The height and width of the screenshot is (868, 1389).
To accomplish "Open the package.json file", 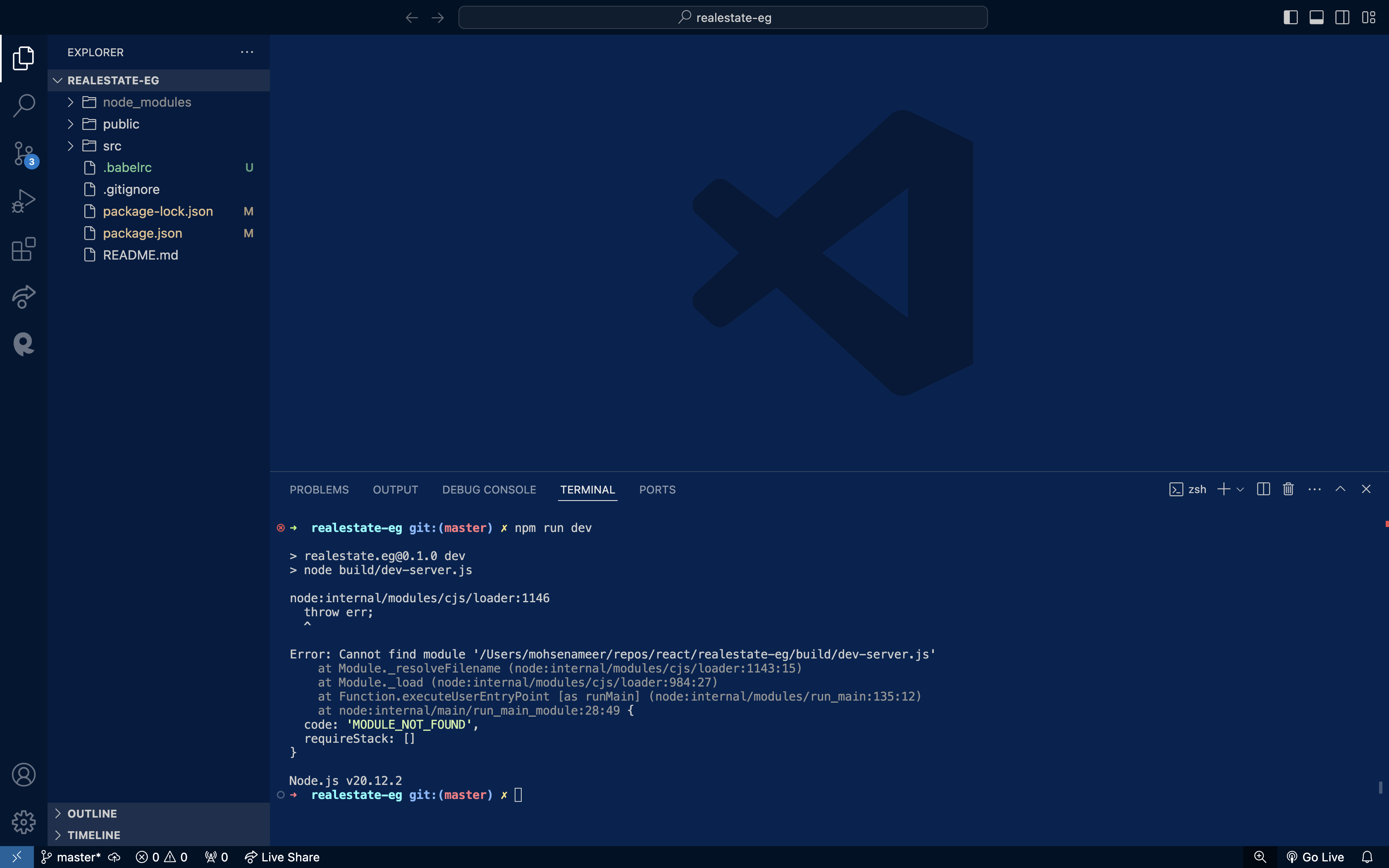I will (159, 233).
